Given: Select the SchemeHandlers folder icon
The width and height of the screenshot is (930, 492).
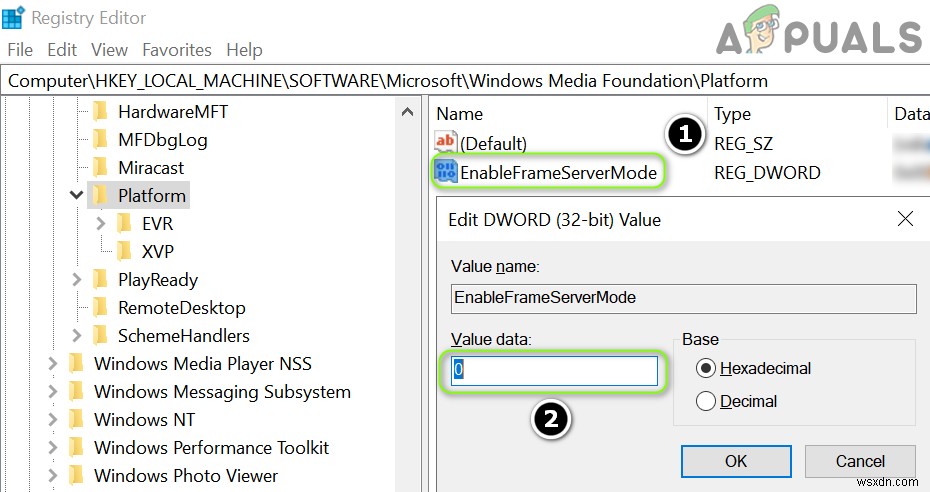Looking at the screenshot, I should click(100, 335).
